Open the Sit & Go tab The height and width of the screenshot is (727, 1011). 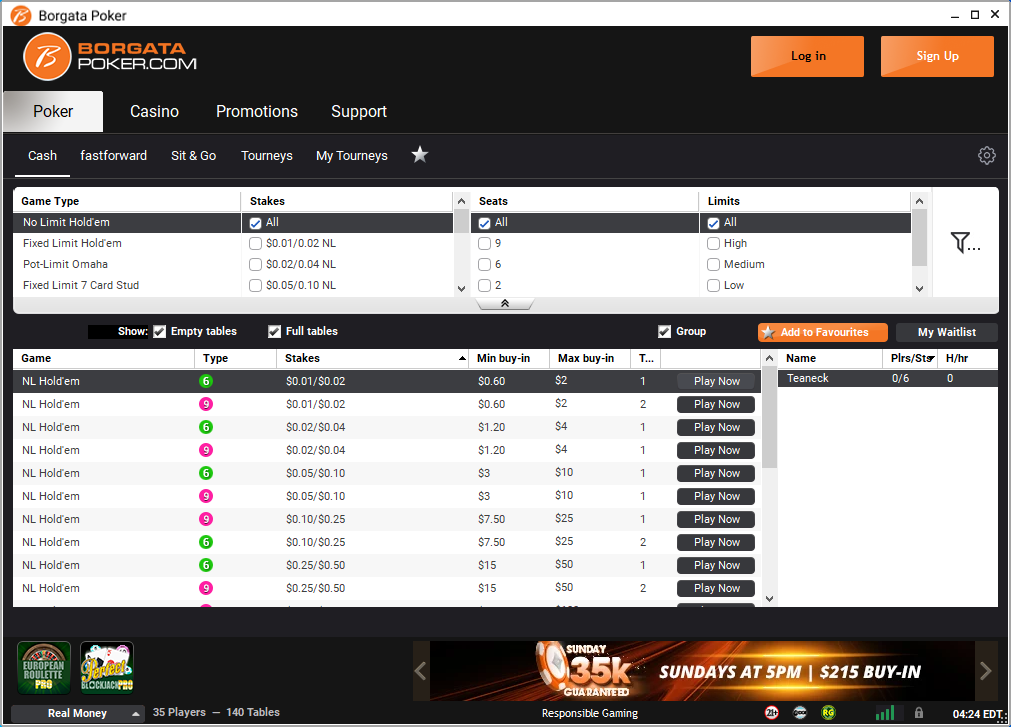point(193,155)
